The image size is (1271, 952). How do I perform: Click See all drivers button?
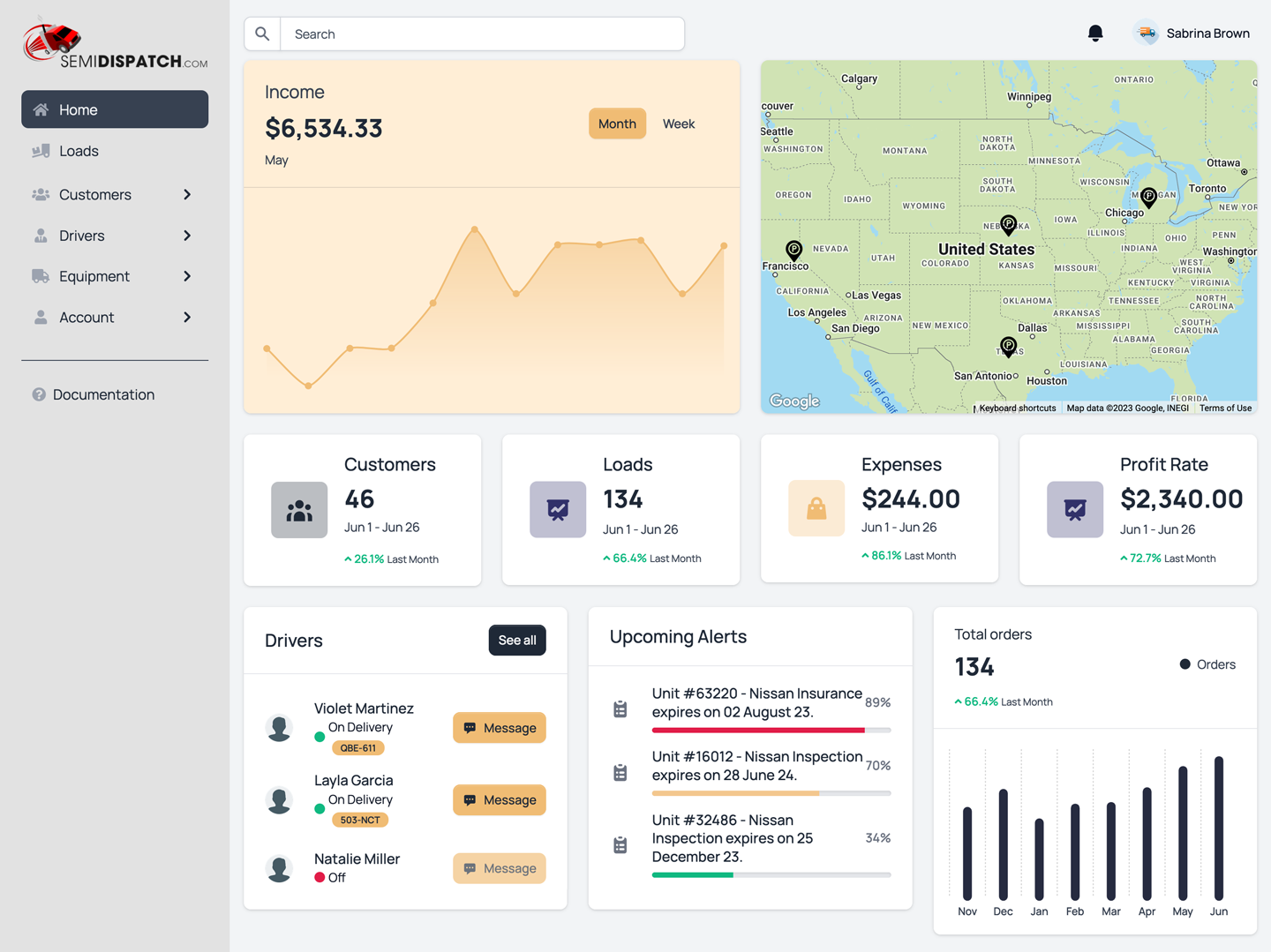pyautogui.click(x=517, y=641)
